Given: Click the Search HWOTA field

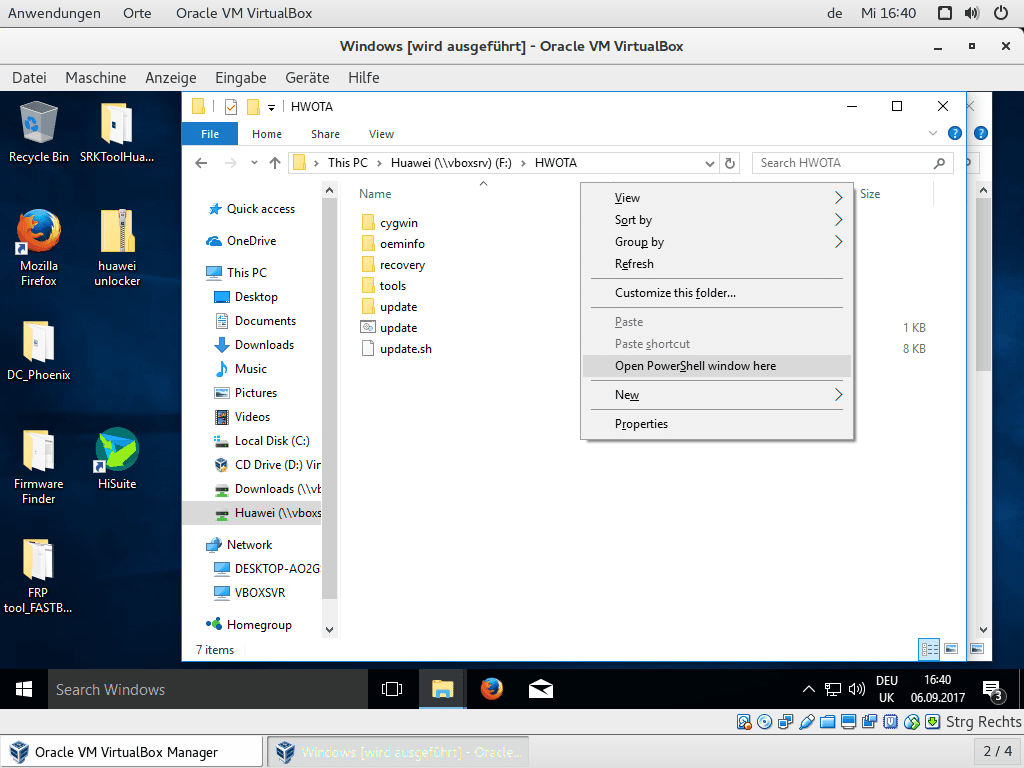Looking at the screenshot, I should pyautogui.click(x=853, y=163).
